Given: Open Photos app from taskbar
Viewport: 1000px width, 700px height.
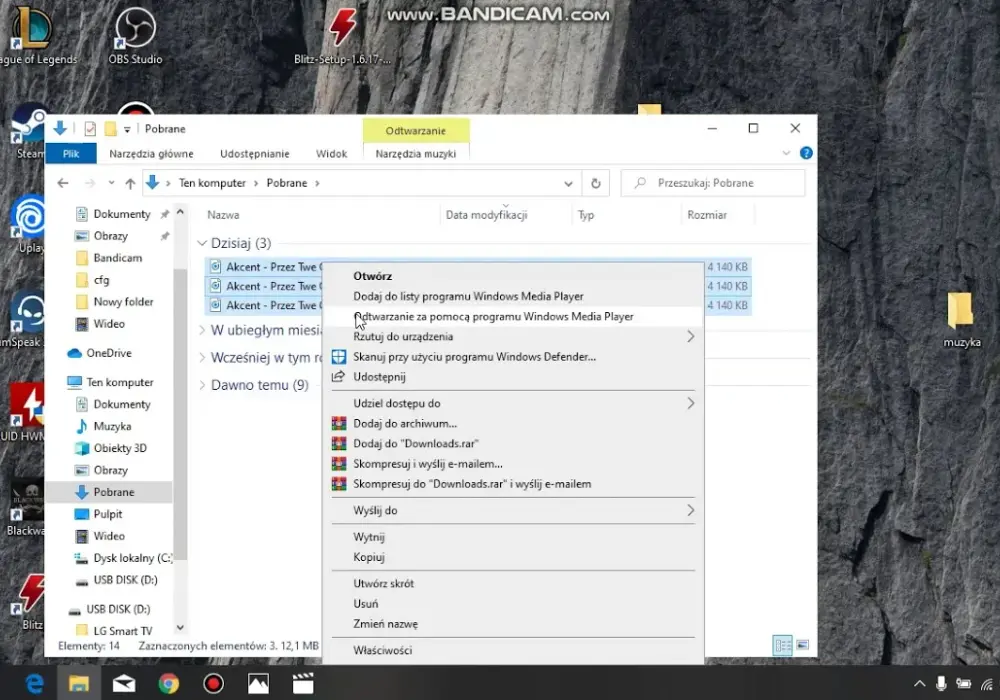Looking at the screenshot, I should (258, 683).
